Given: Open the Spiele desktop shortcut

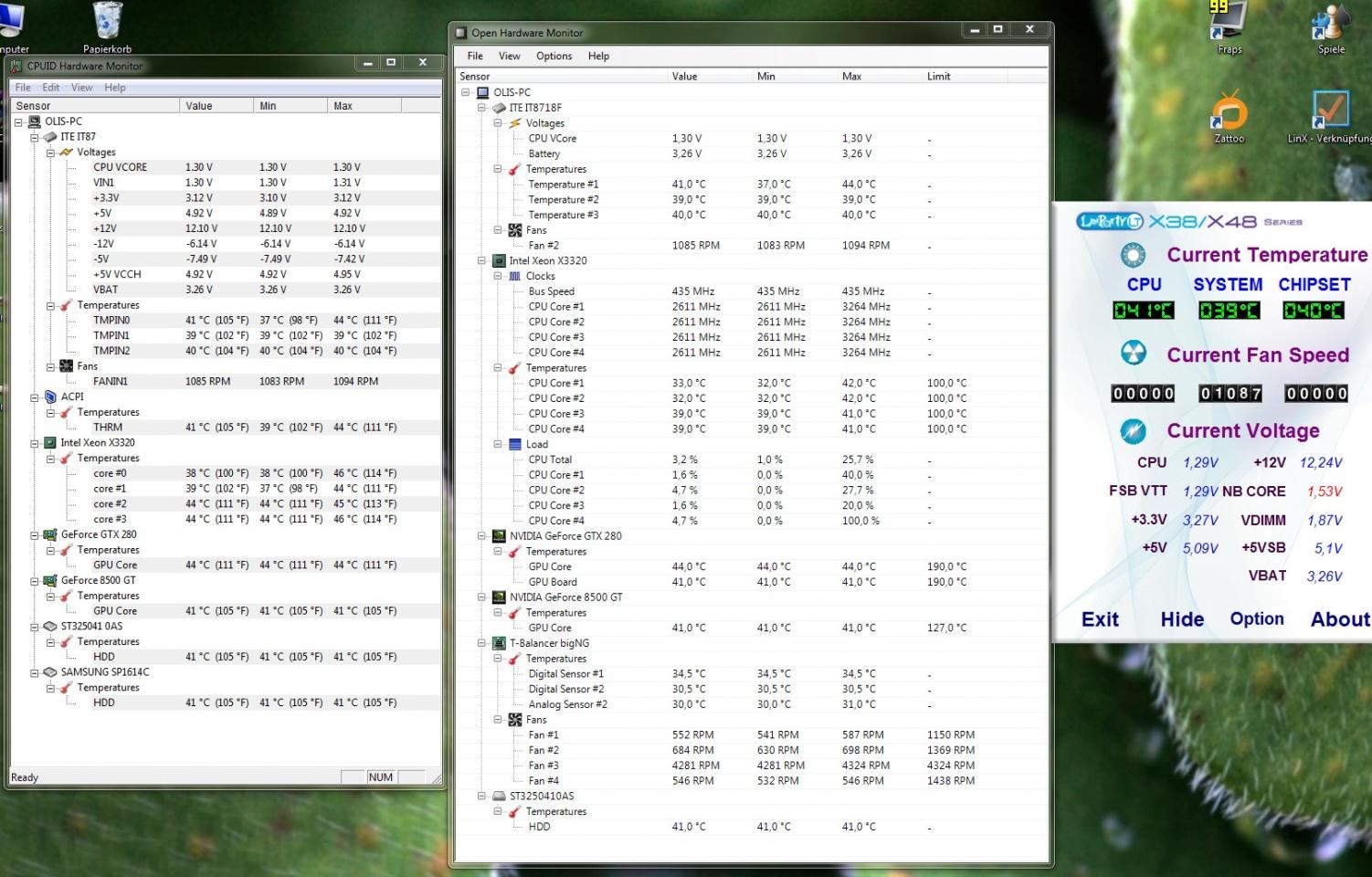Looking at the screenshot, I should (1331, 27).
